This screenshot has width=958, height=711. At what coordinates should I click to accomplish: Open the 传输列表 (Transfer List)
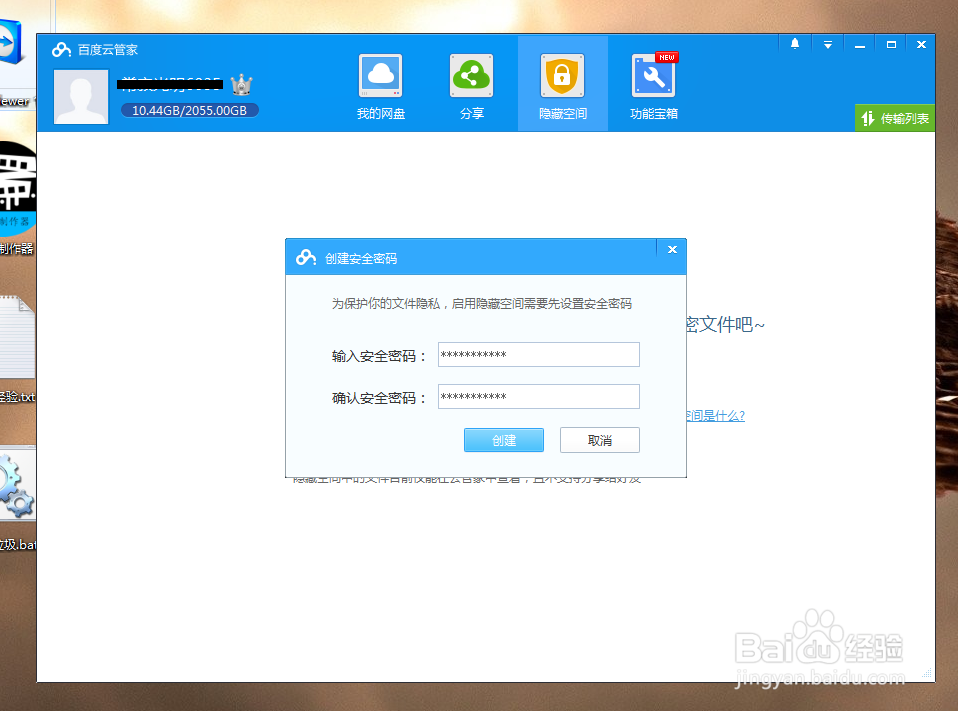[894, 117]
